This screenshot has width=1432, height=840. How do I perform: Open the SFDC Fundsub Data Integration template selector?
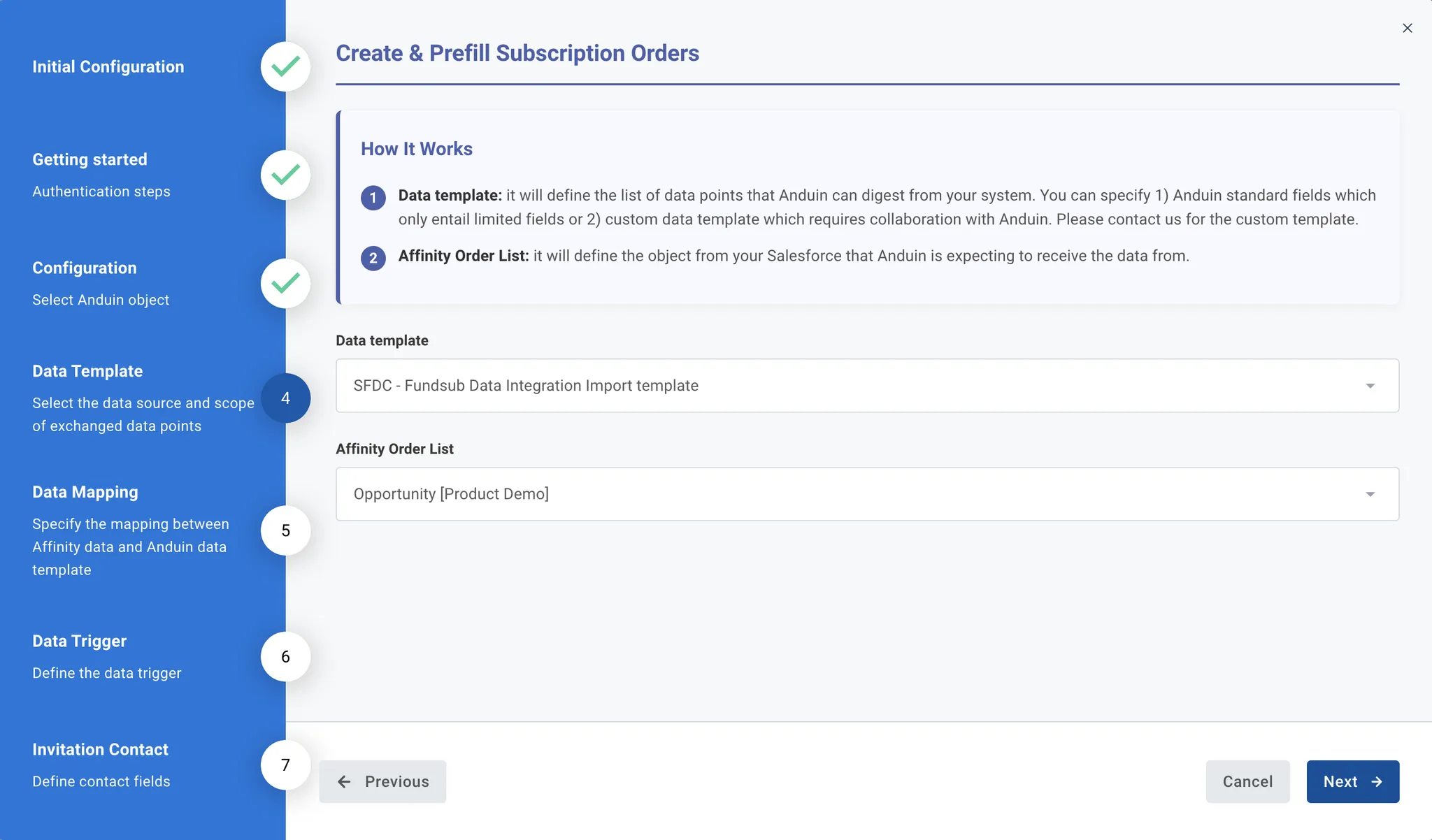[867, 386]
